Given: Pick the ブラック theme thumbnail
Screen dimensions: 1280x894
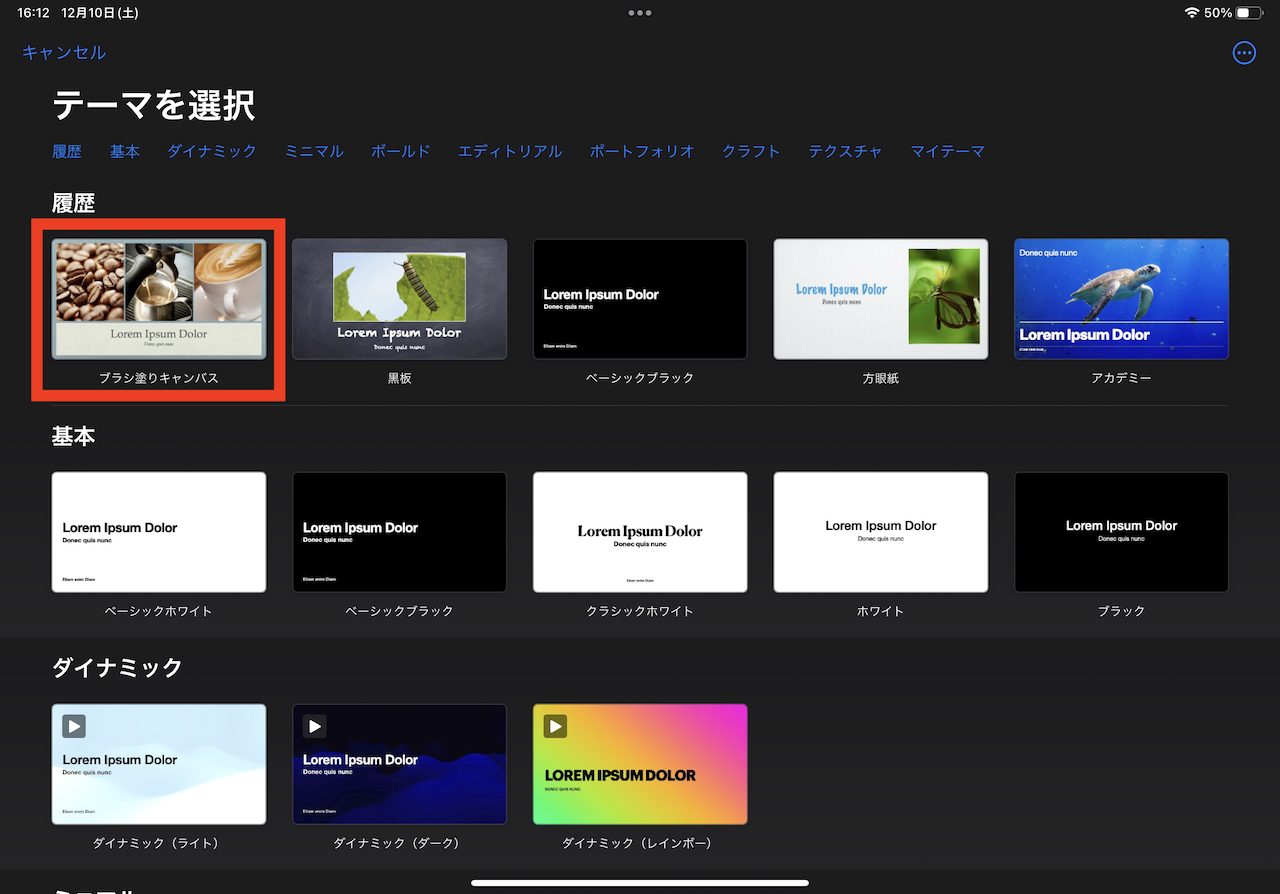Looking at the screenshot, I should pos(1122,532).
